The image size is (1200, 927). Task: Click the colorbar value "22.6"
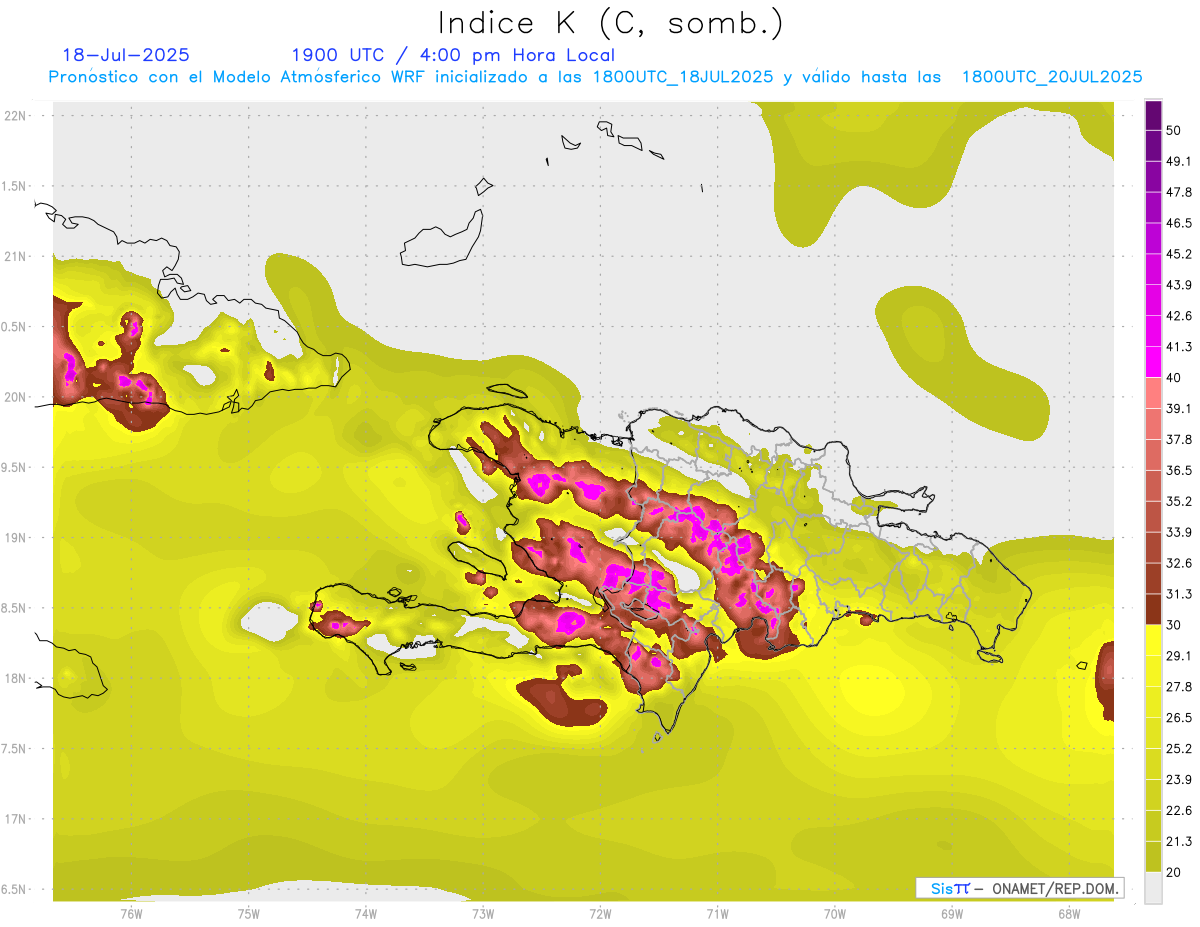tap(1179, 811)
